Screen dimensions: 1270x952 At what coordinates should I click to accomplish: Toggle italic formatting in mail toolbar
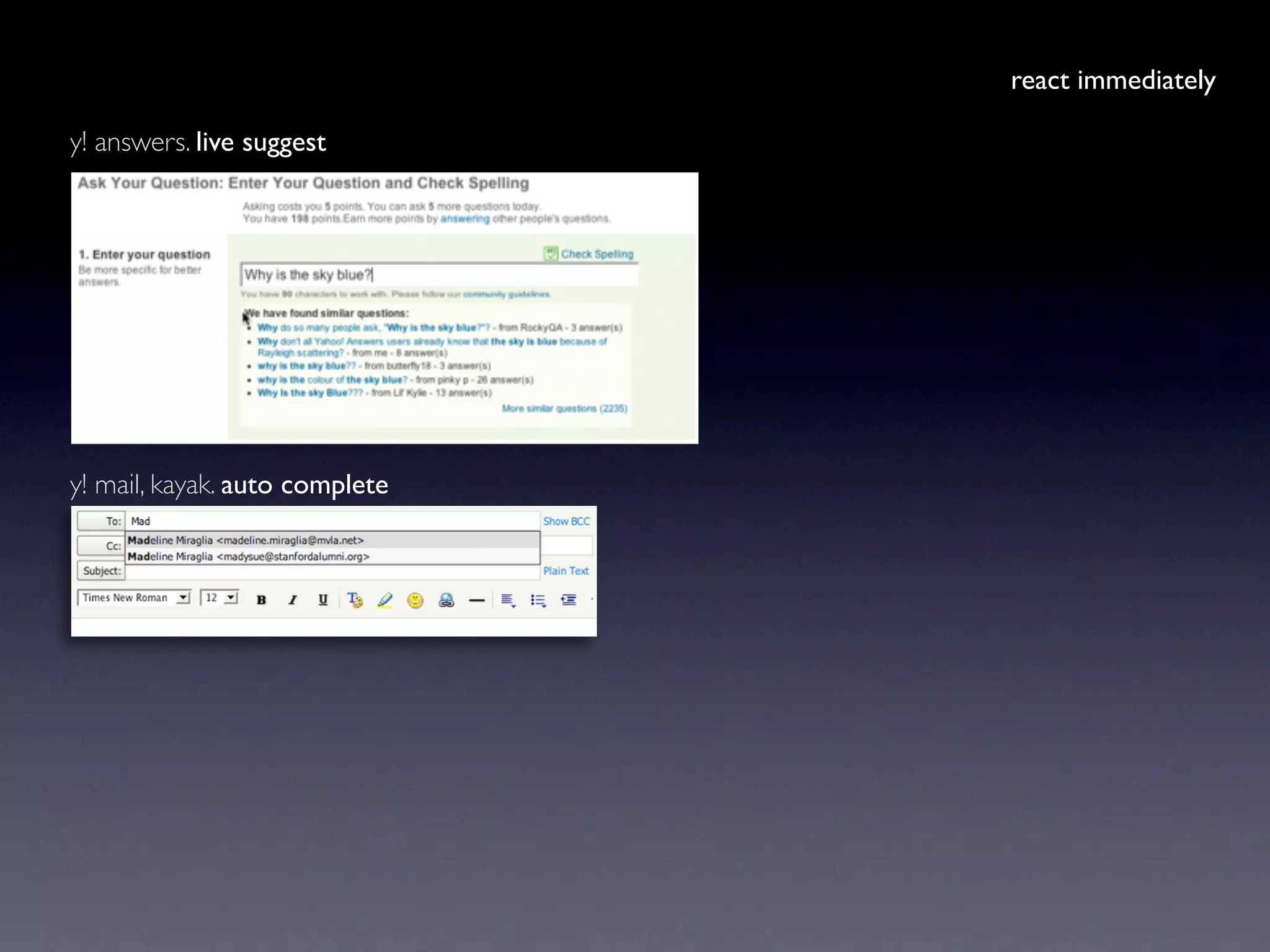[293, 599]
